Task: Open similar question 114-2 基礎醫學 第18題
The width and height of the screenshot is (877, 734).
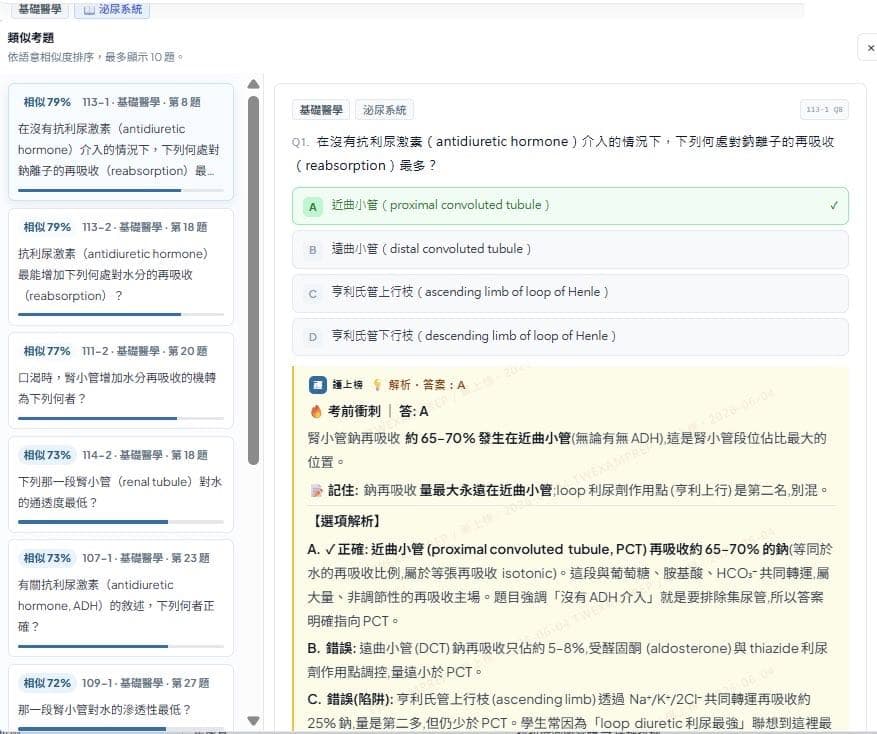Action: pyautogui.click(x=121, y=484)
